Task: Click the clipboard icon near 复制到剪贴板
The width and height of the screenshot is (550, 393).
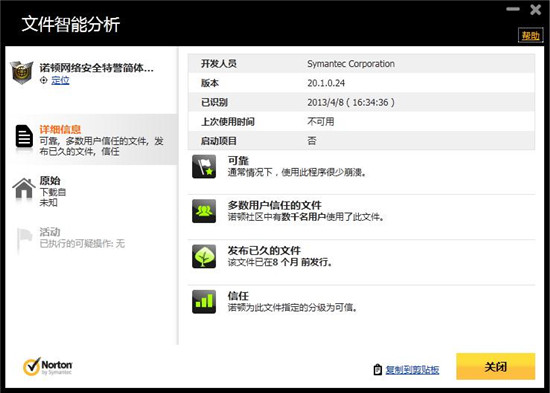Action: (x=377, y=369)
